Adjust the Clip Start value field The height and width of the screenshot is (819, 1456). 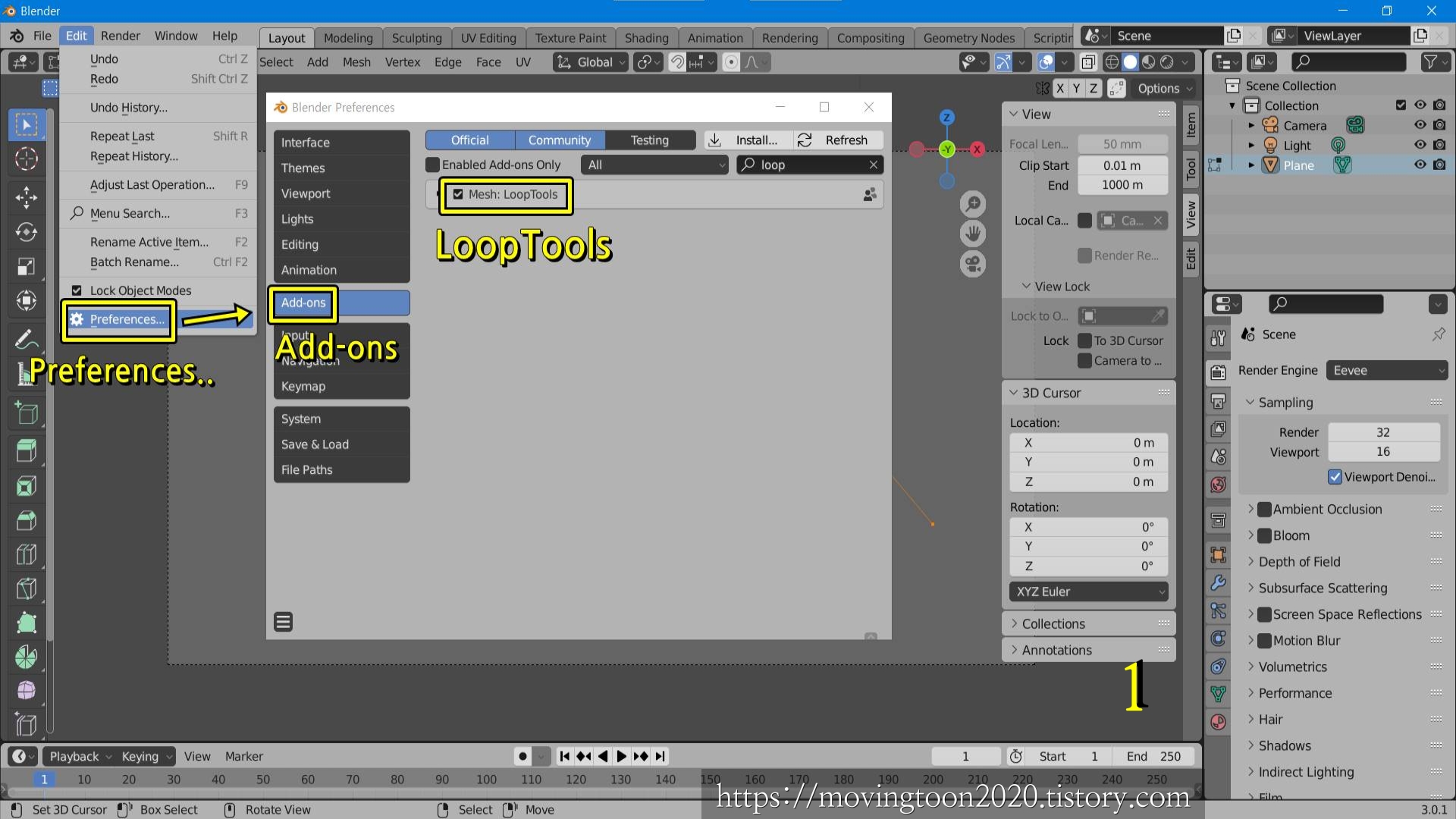coord(1122,165)
